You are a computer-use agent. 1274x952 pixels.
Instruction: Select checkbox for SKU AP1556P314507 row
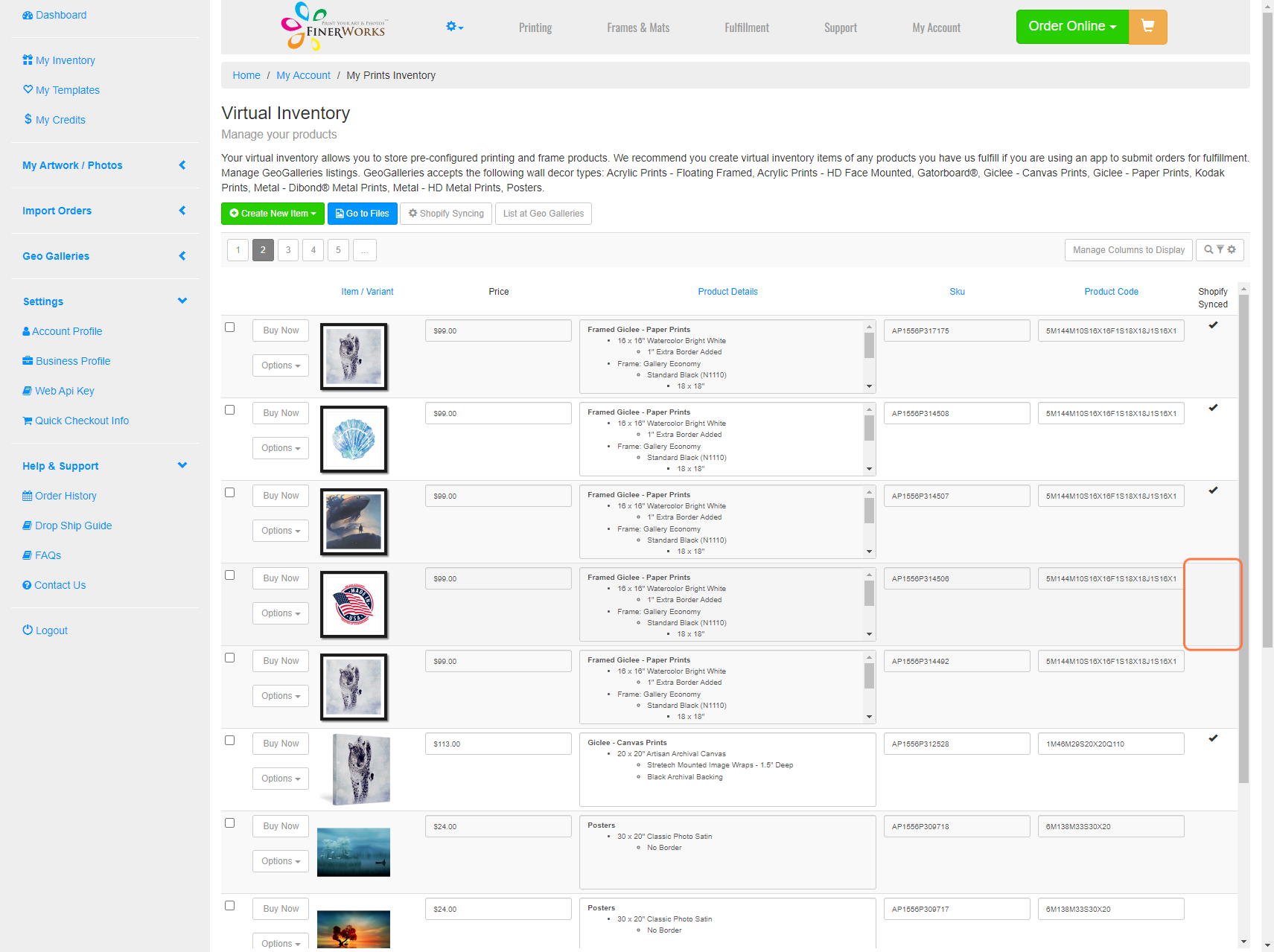(x=230, y=493)
